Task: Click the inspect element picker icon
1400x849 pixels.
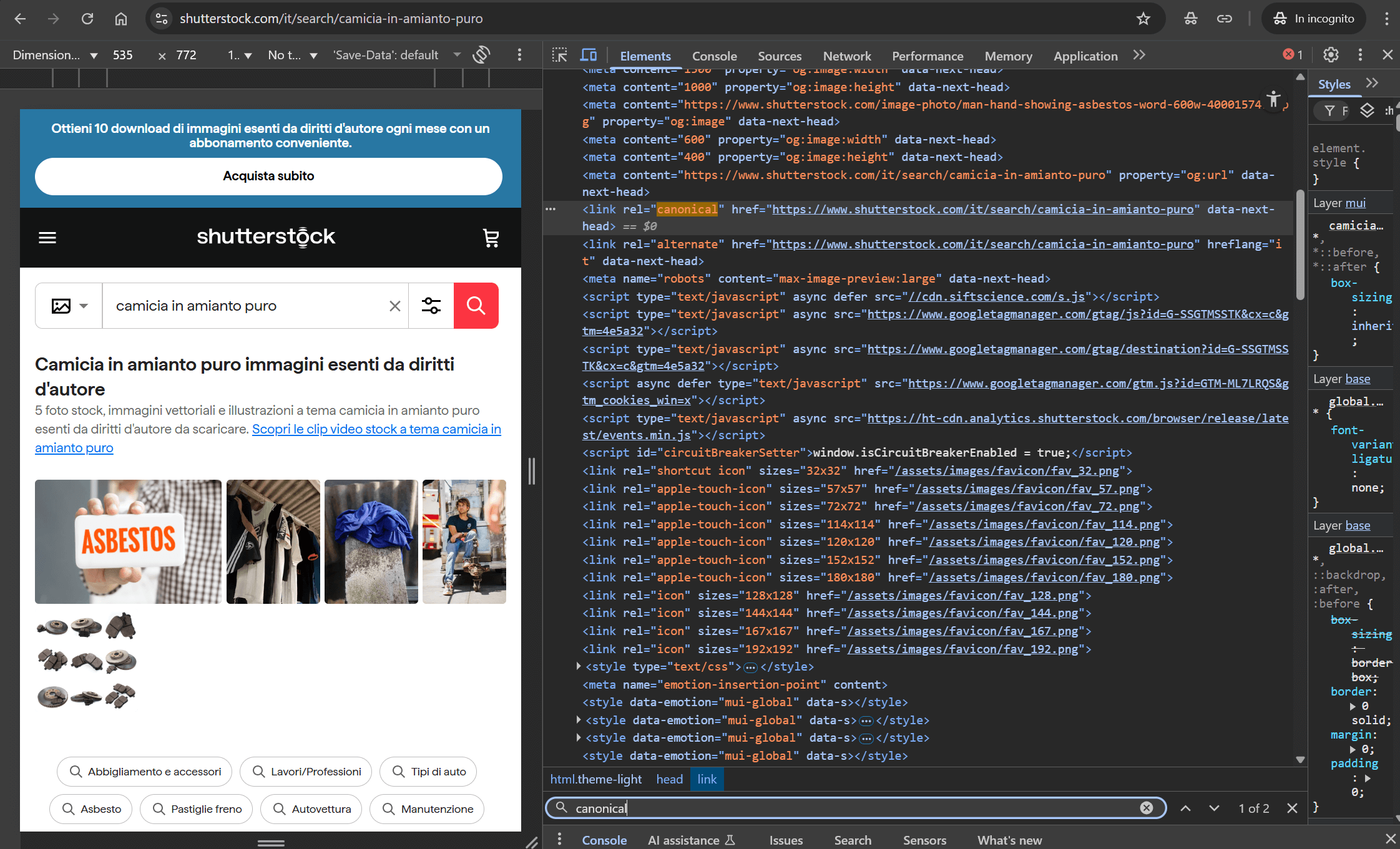Action: click(559, 55)
